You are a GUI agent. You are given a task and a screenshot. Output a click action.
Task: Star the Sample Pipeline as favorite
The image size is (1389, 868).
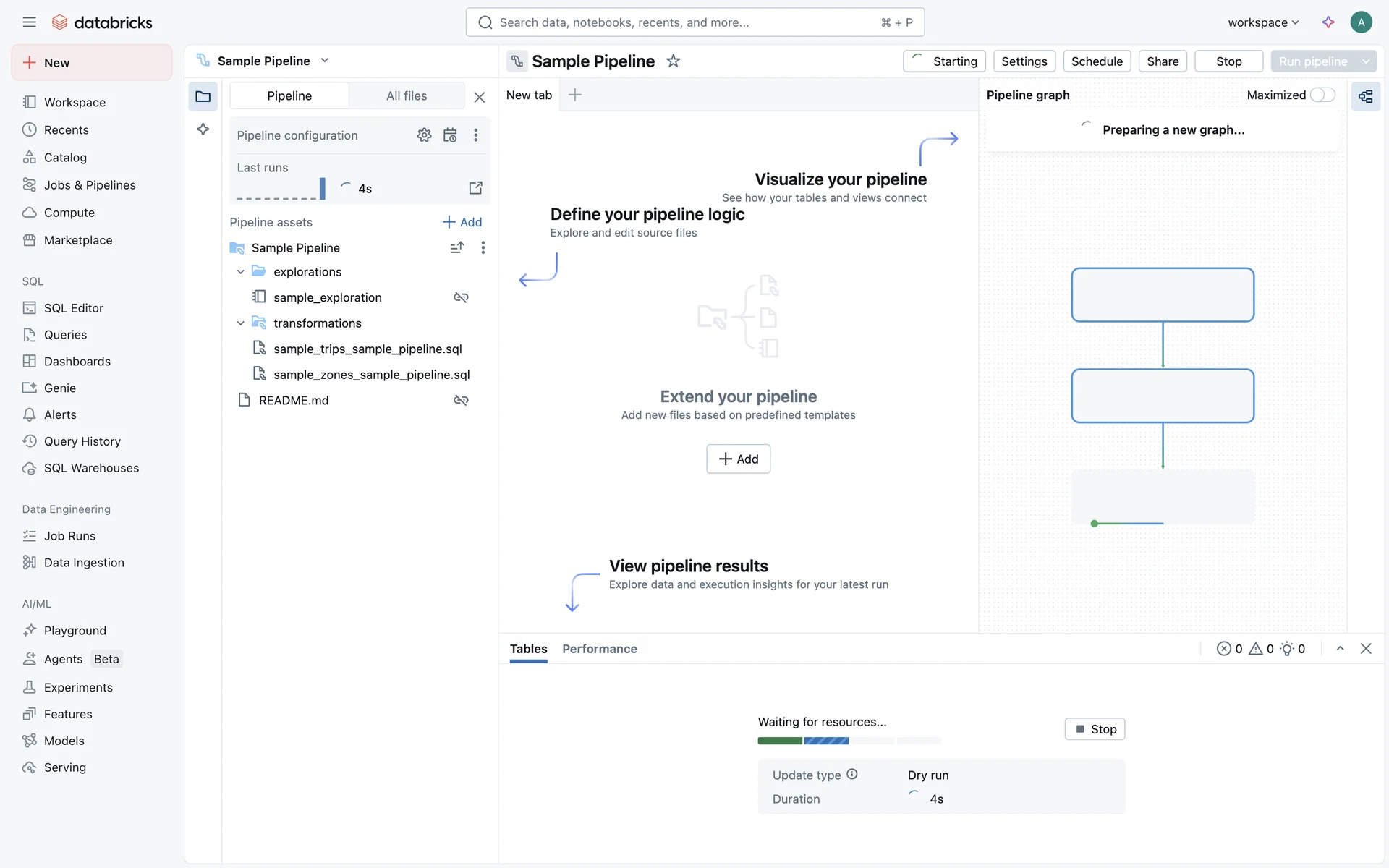[673, 61]
